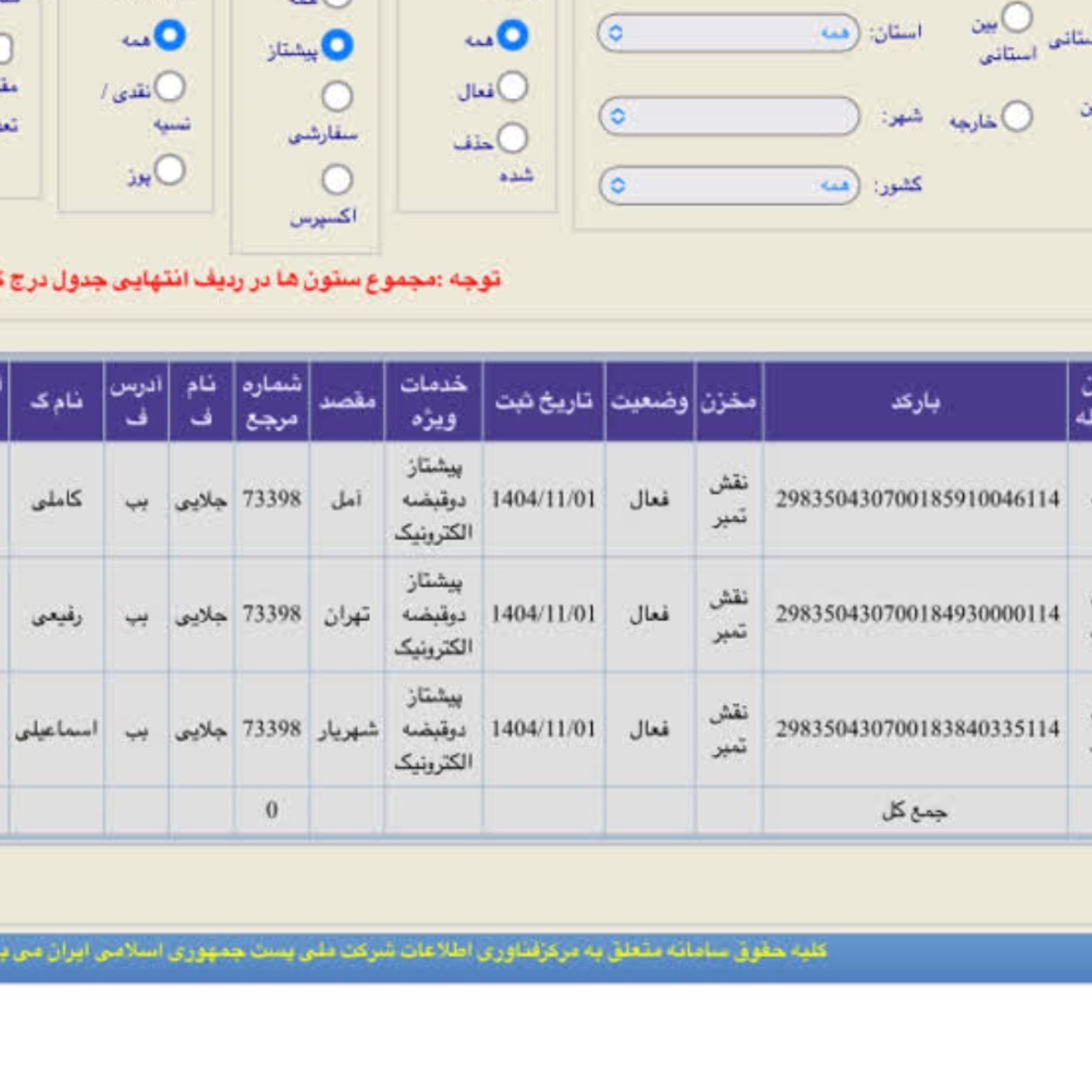The image size is (1092, 1092).
Task: Click the «بارکد» column header
Action: 915,401
